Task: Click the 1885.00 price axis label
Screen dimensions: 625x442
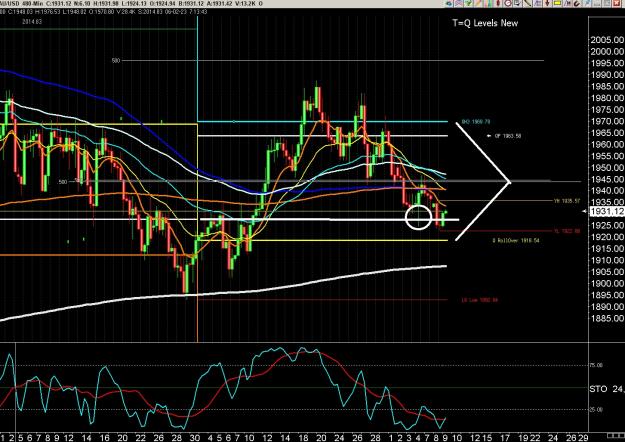Action: click(x=607, y=318)
